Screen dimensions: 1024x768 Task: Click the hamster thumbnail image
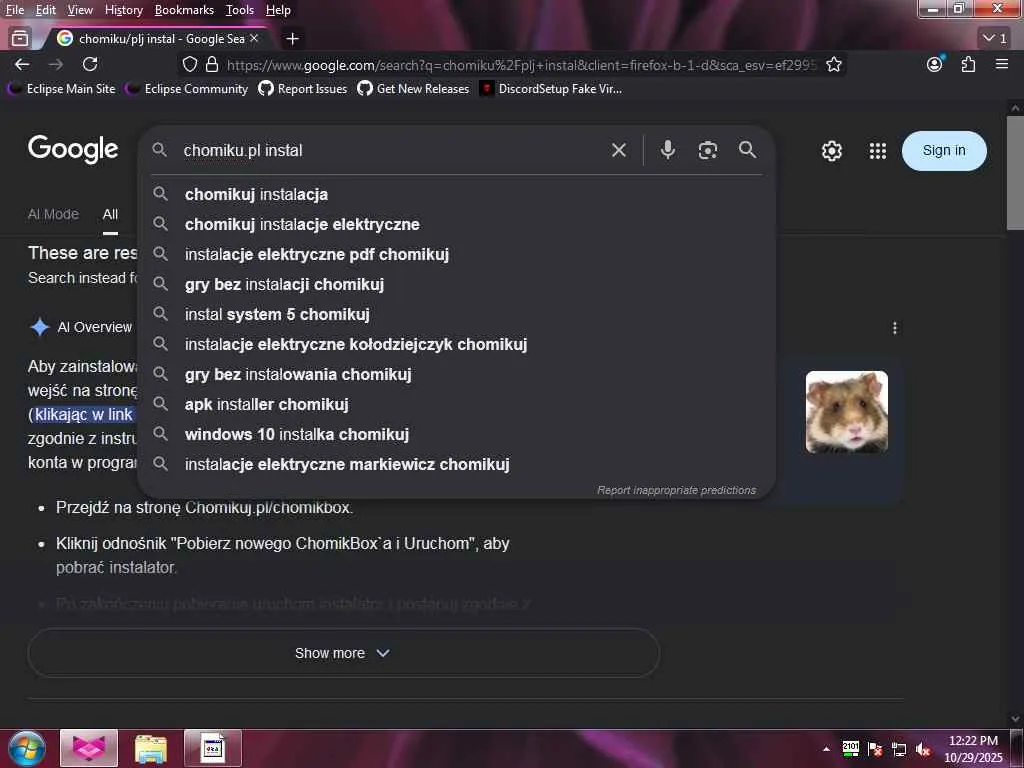[x=846, y=412]
